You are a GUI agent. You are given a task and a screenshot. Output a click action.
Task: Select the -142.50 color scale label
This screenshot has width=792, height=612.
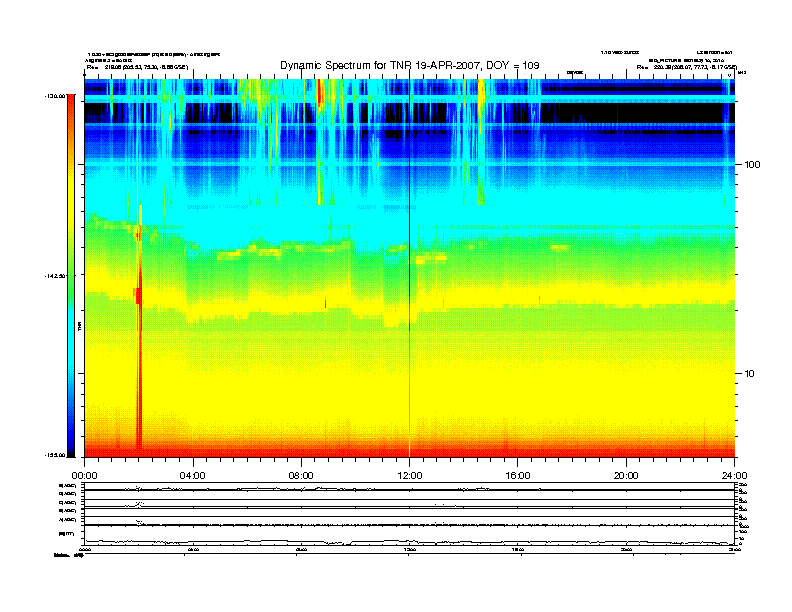coord(56,276)
